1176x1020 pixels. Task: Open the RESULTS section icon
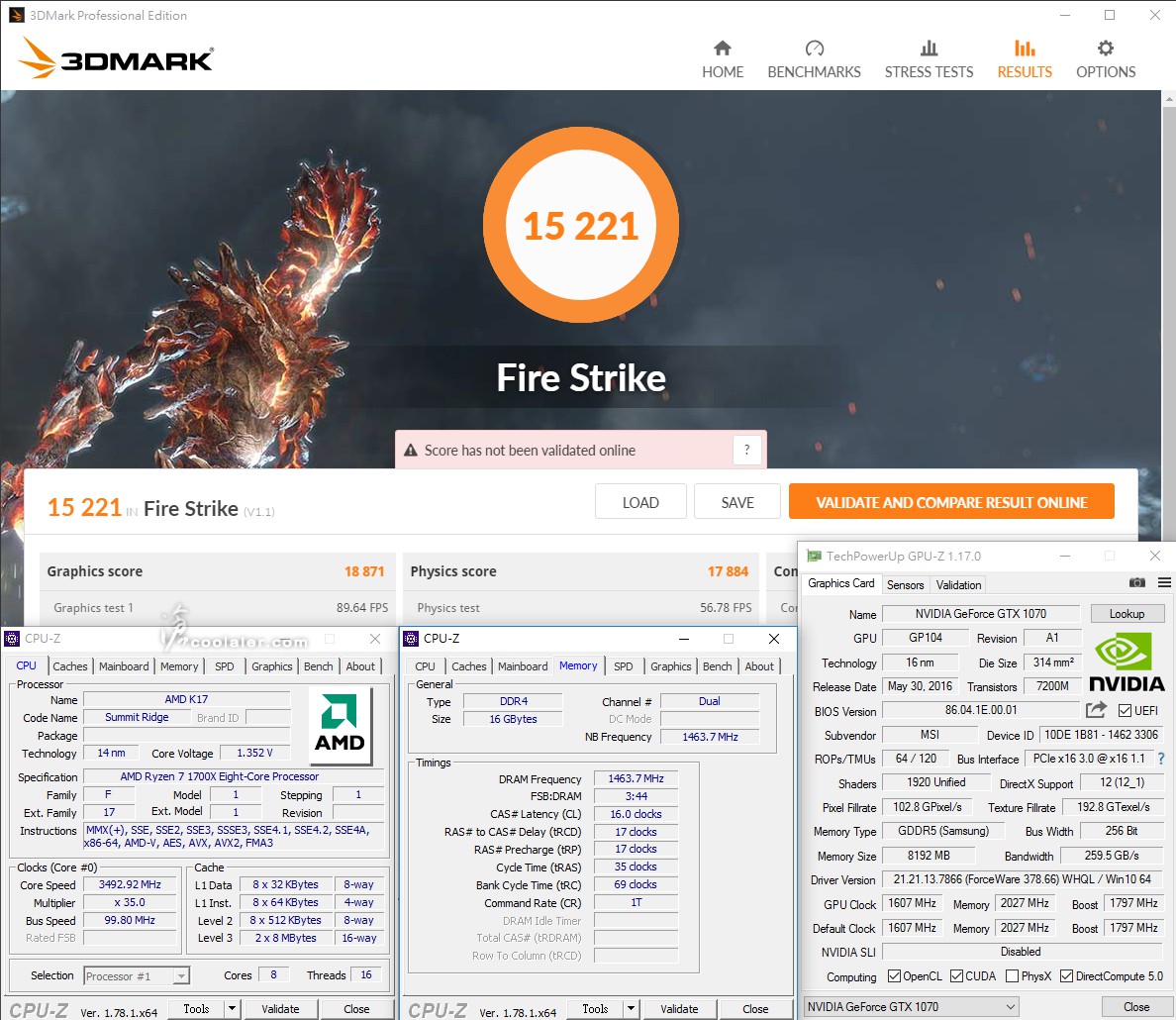point(1025,49)
